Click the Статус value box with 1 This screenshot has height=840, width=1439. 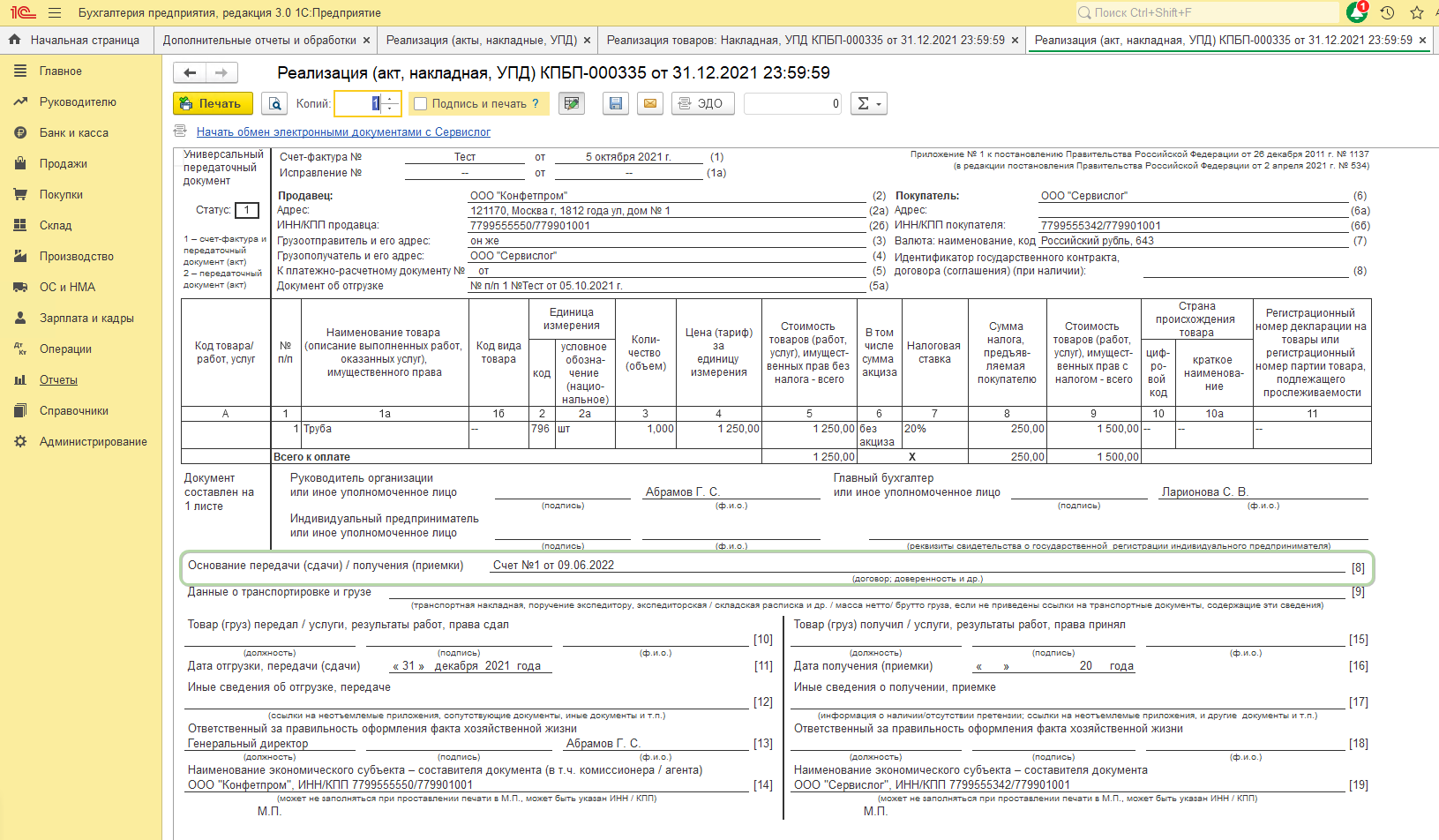click(x=247, y=210)
